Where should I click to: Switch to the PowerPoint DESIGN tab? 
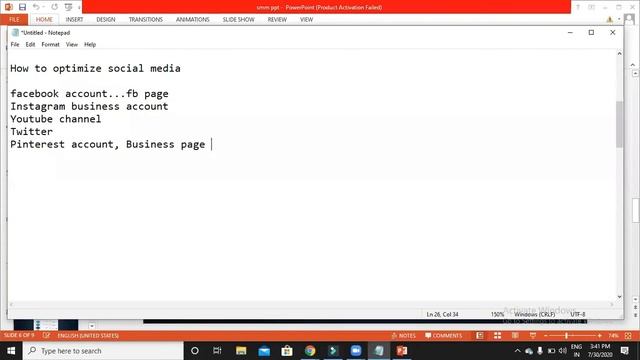coord(106,20)
